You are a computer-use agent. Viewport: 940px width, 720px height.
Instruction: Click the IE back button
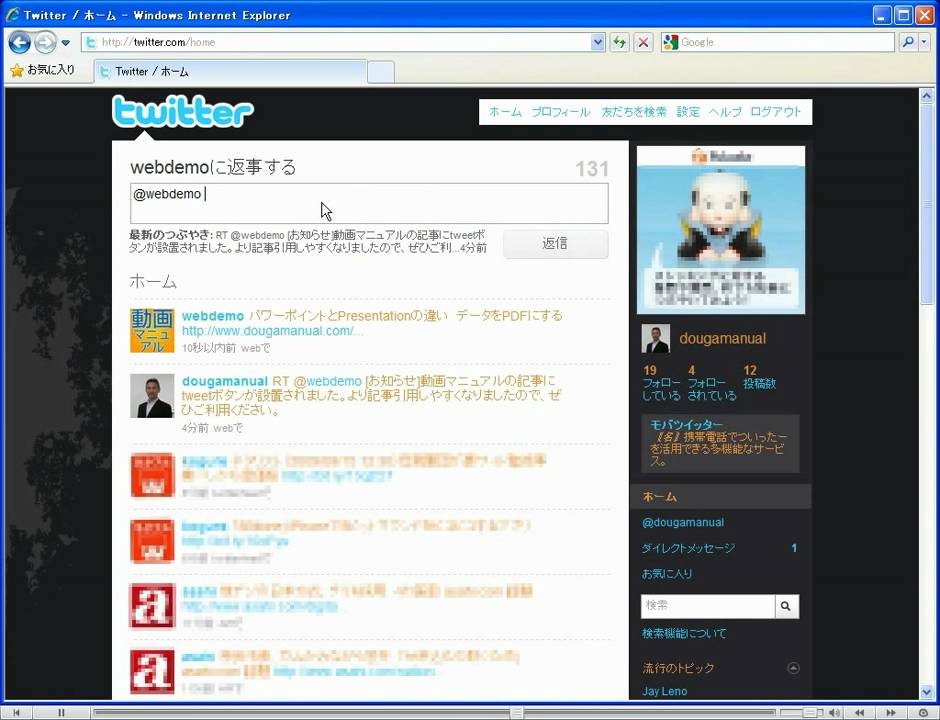coord(19,42)
